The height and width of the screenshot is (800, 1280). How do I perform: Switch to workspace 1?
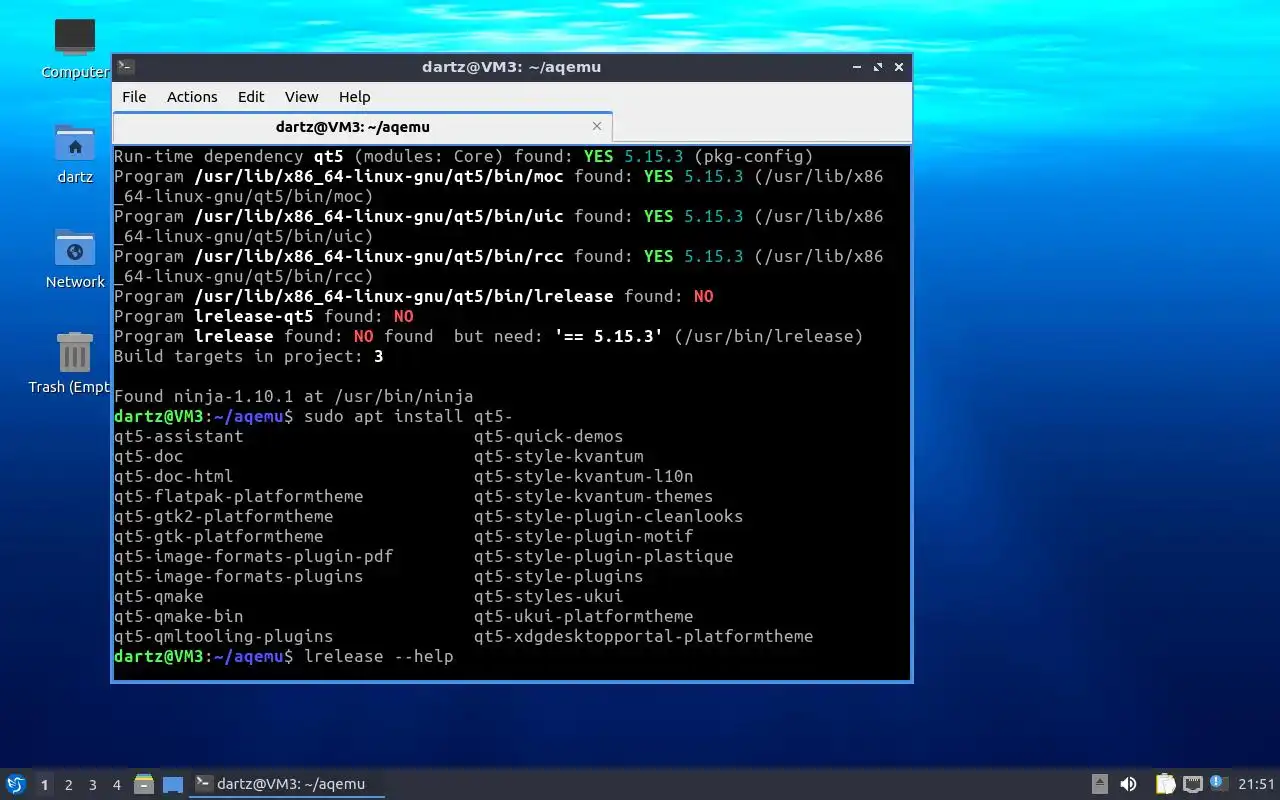coord(44,785)
